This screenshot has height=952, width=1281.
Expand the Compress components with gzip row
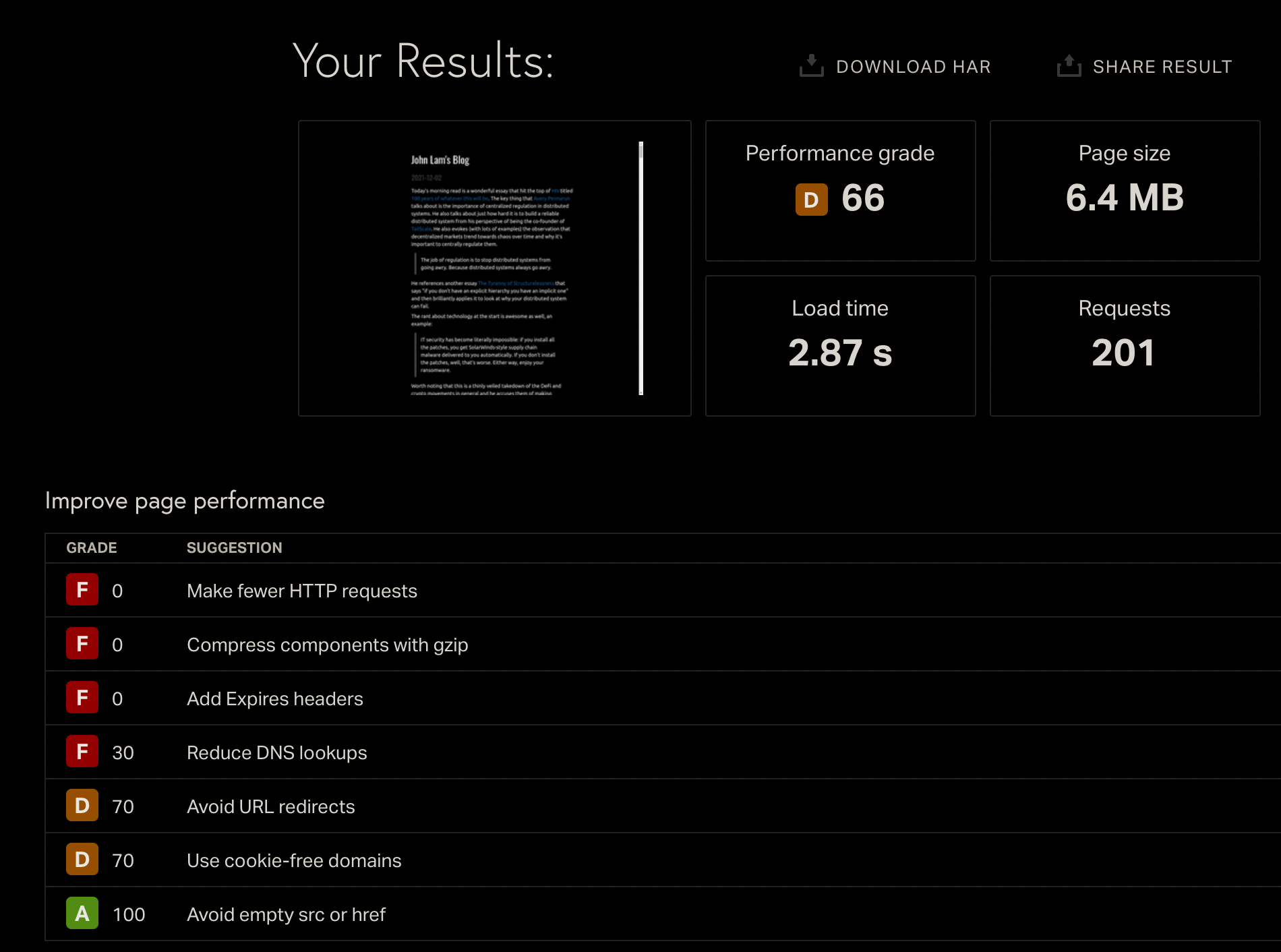327,645
